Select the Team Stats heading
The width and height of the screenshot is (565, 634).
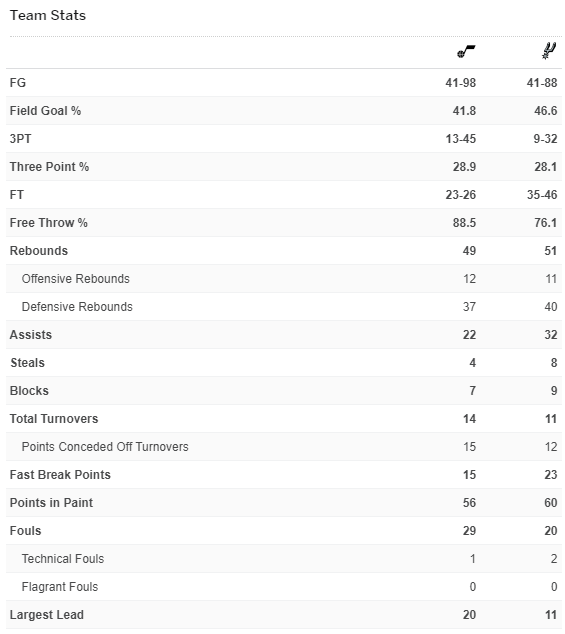[48, 15]
